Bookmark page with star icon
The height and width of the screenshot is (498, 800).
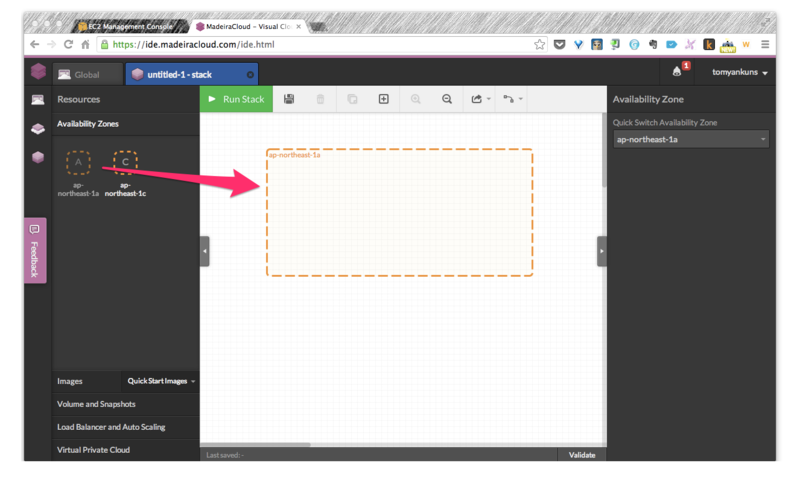(539, 44)
